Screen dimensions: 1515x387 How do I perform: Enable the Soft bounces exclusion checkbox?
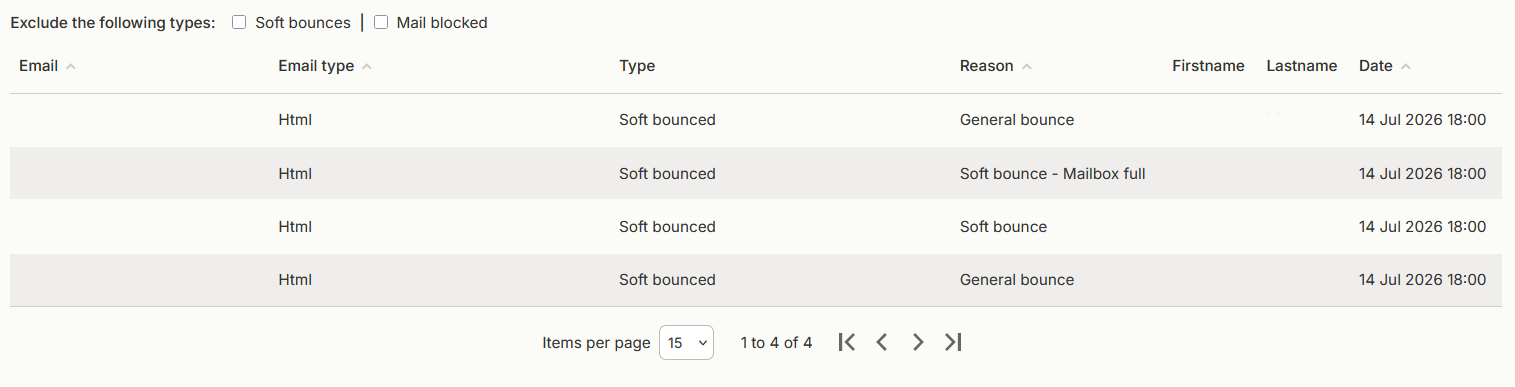pyautogui.click(x=239, y=23)
